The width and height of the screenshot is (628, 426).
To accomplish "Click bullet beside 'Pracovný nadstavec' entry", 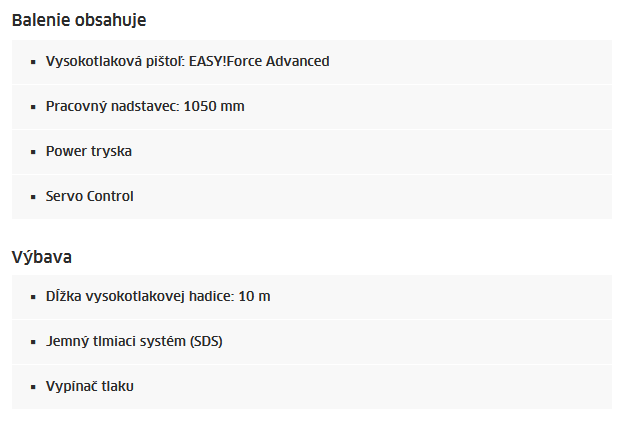I will 33,107.
